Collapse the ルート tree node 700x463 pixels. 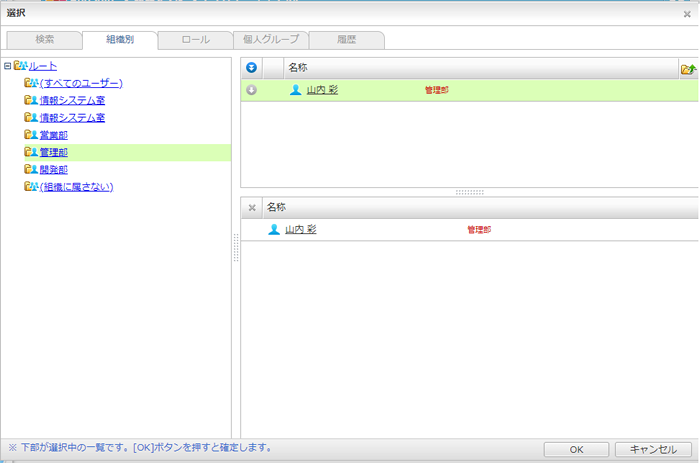[x=8, y=66]
